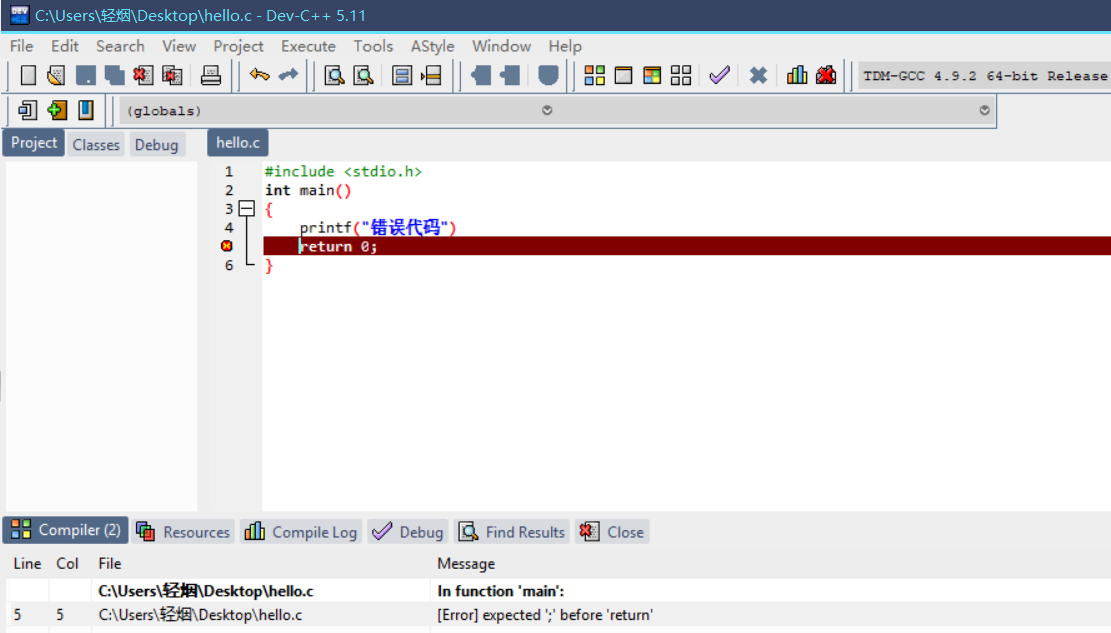1111x633 pixels.
Task: Click the Close button in the bottom panel
Action: [x=613, y=532]
